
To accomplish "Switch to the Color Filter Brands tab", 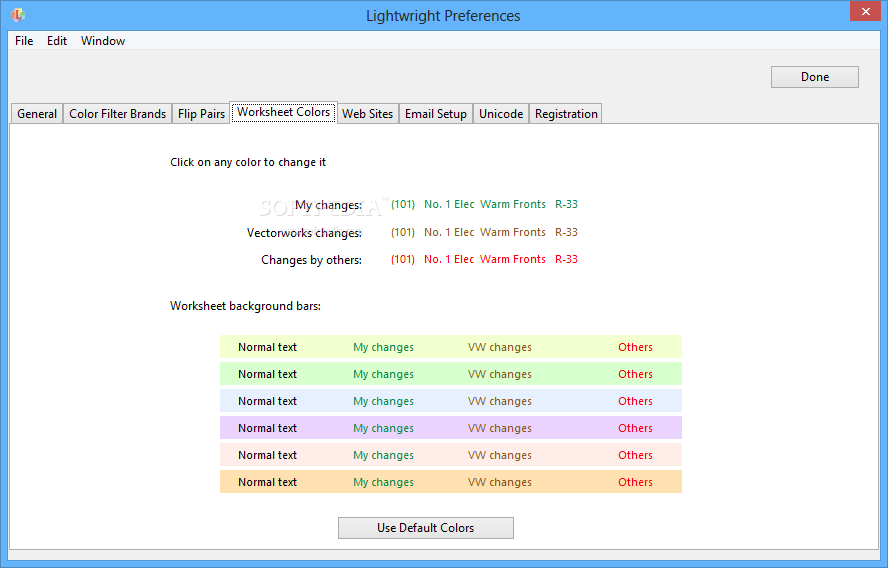I will click(x=117, y=114).
